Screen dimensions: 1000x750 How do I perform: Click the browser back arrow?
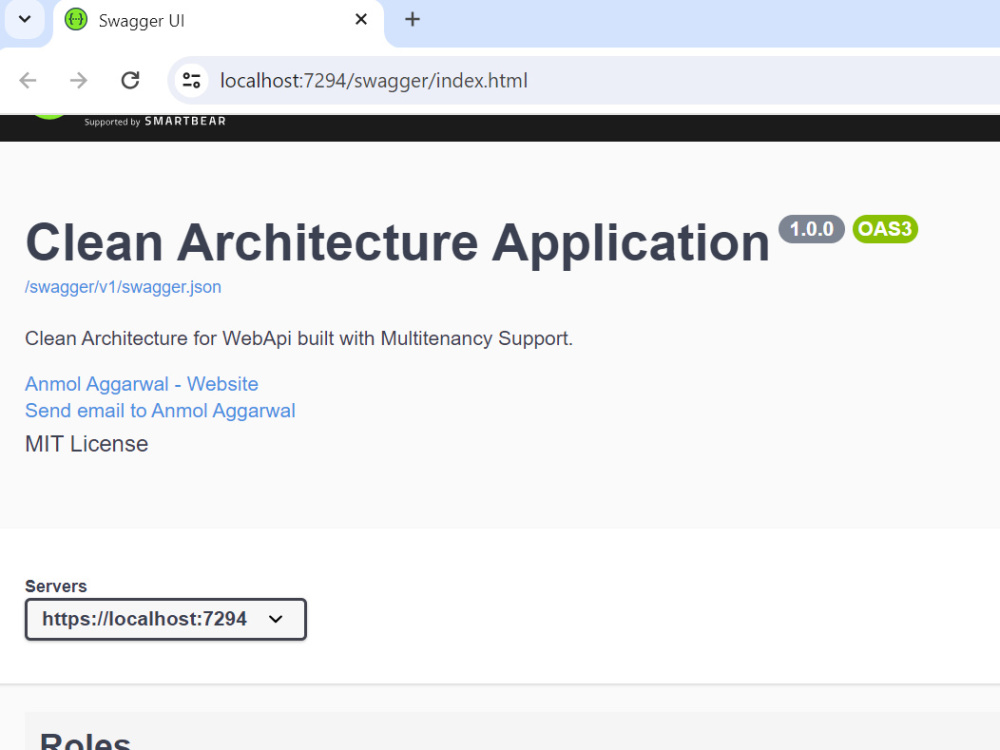pyautogui.click(x=28, y=80)
